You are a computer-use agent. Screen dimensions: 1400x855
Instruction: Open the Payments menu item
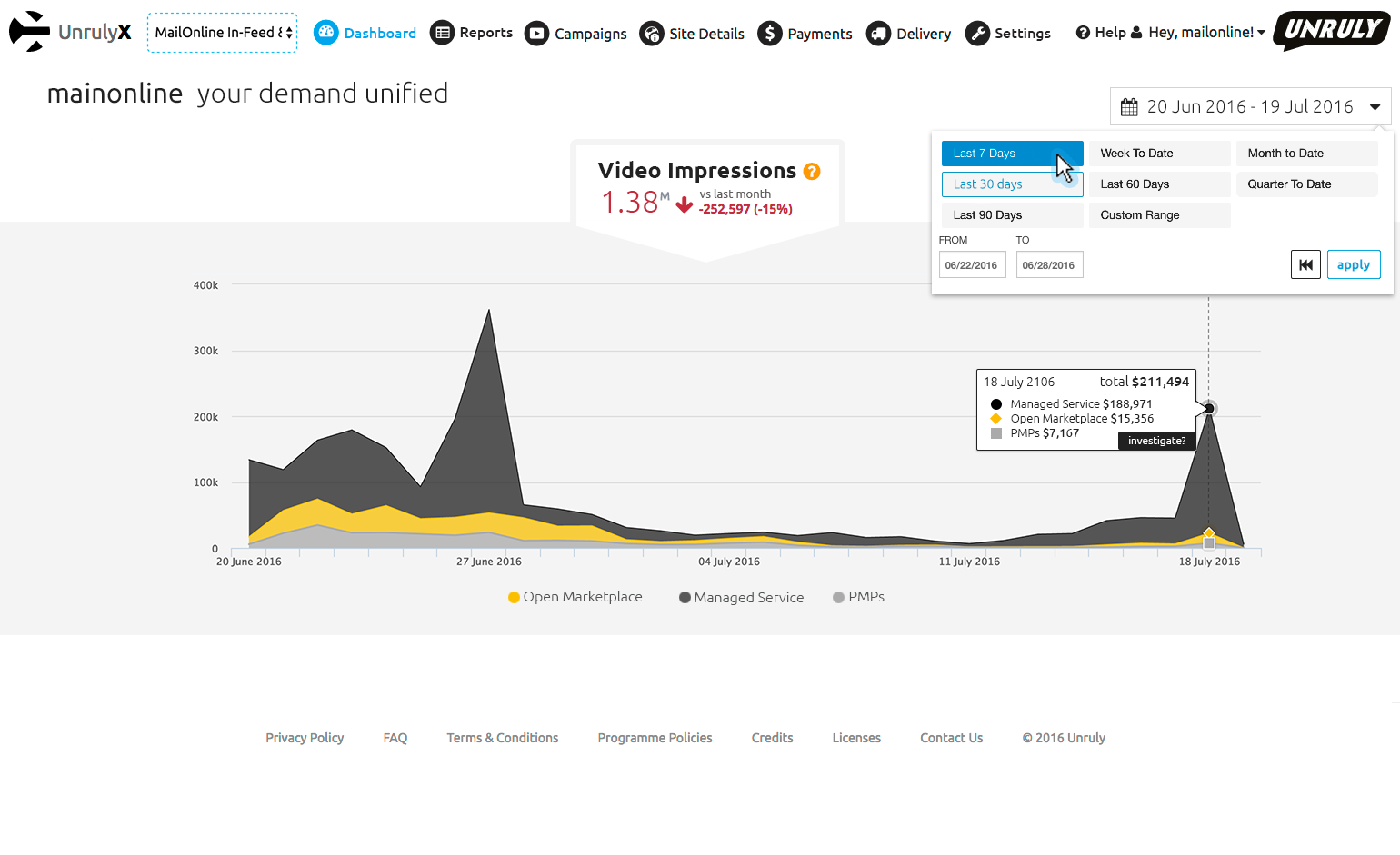pos(820,34)
